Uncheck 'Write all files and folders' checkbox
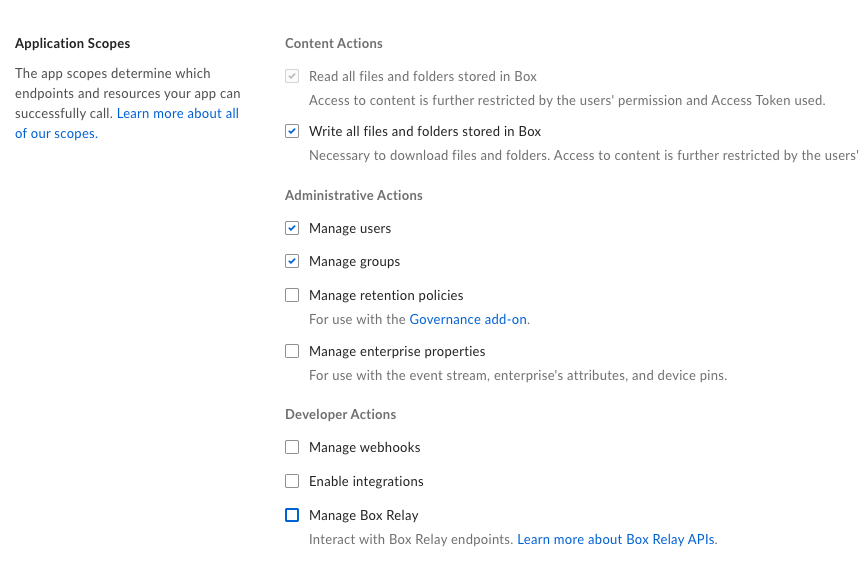 [292, 131]
